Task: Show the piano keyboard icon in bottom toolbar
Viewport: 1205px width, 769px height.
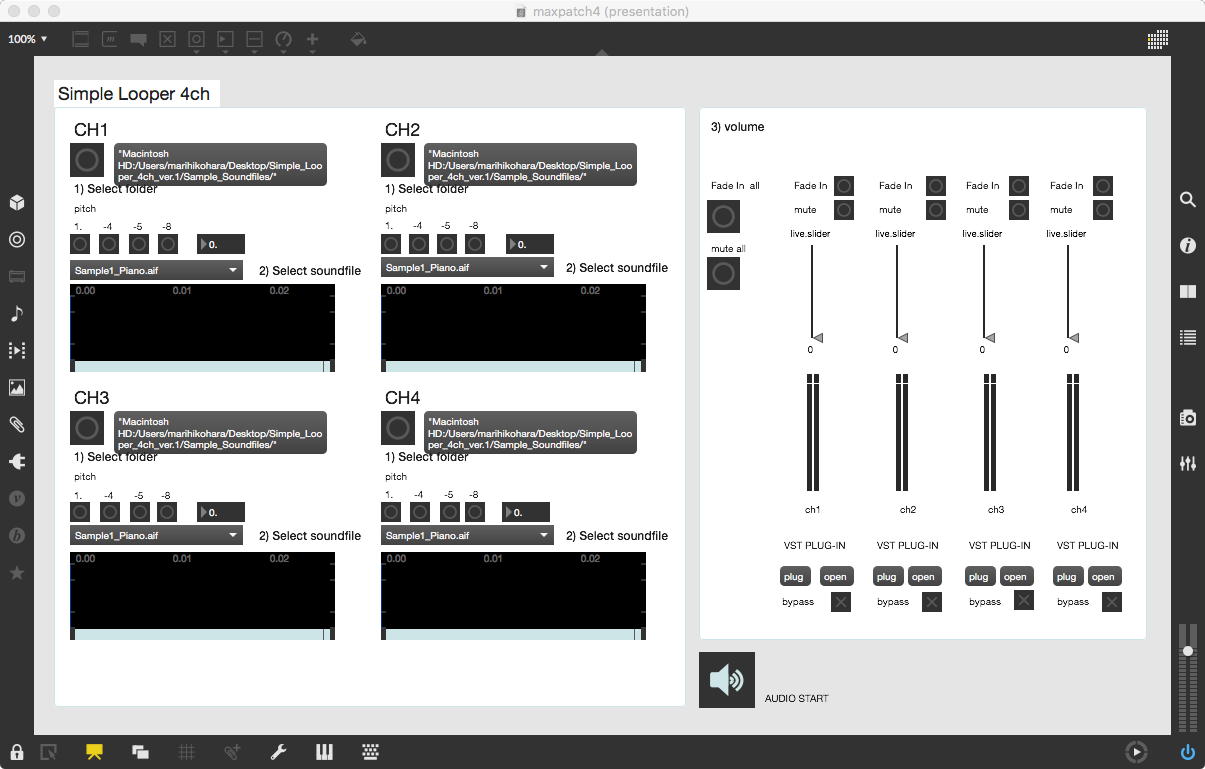Action: (324, 752)
